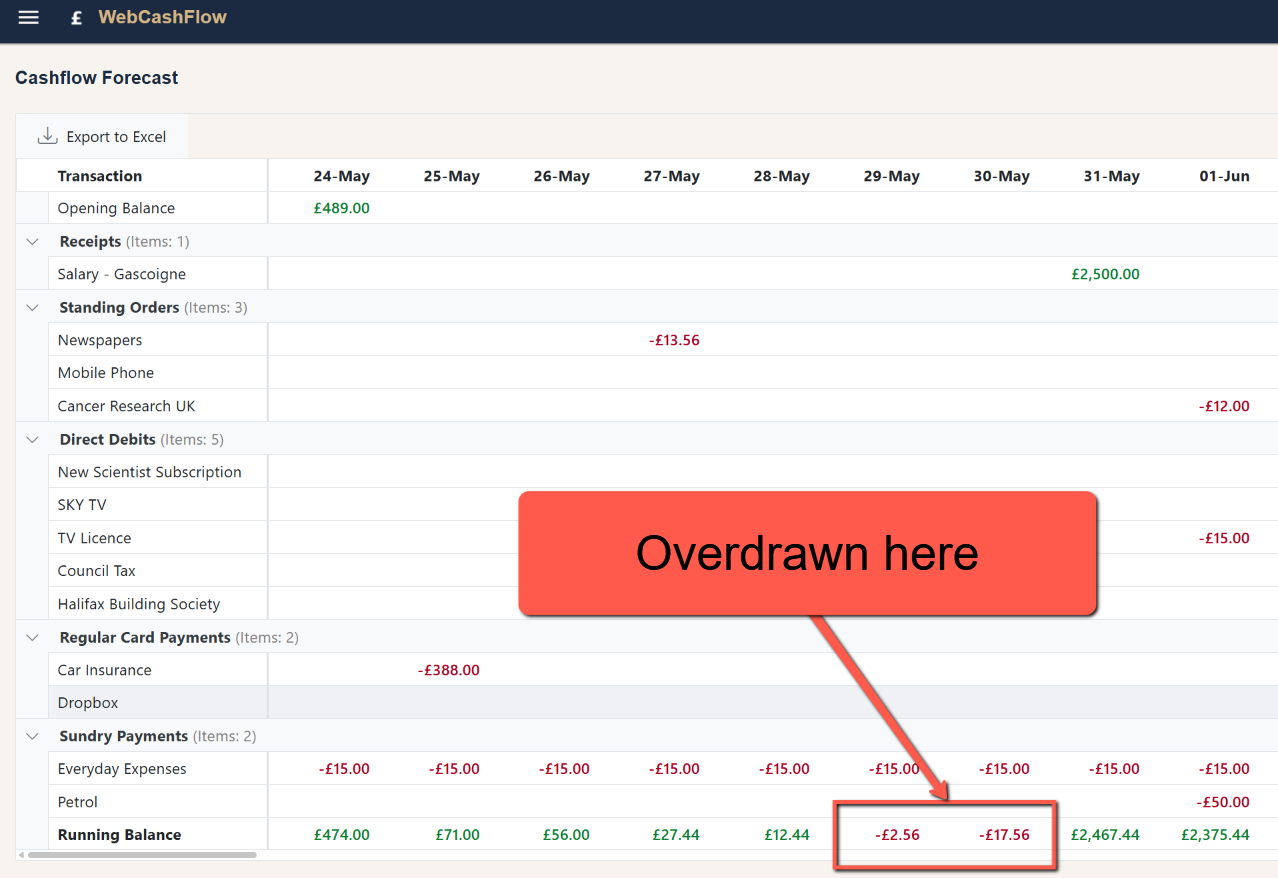
Task: Select the 24-May column header
Action: click(341, 176)
